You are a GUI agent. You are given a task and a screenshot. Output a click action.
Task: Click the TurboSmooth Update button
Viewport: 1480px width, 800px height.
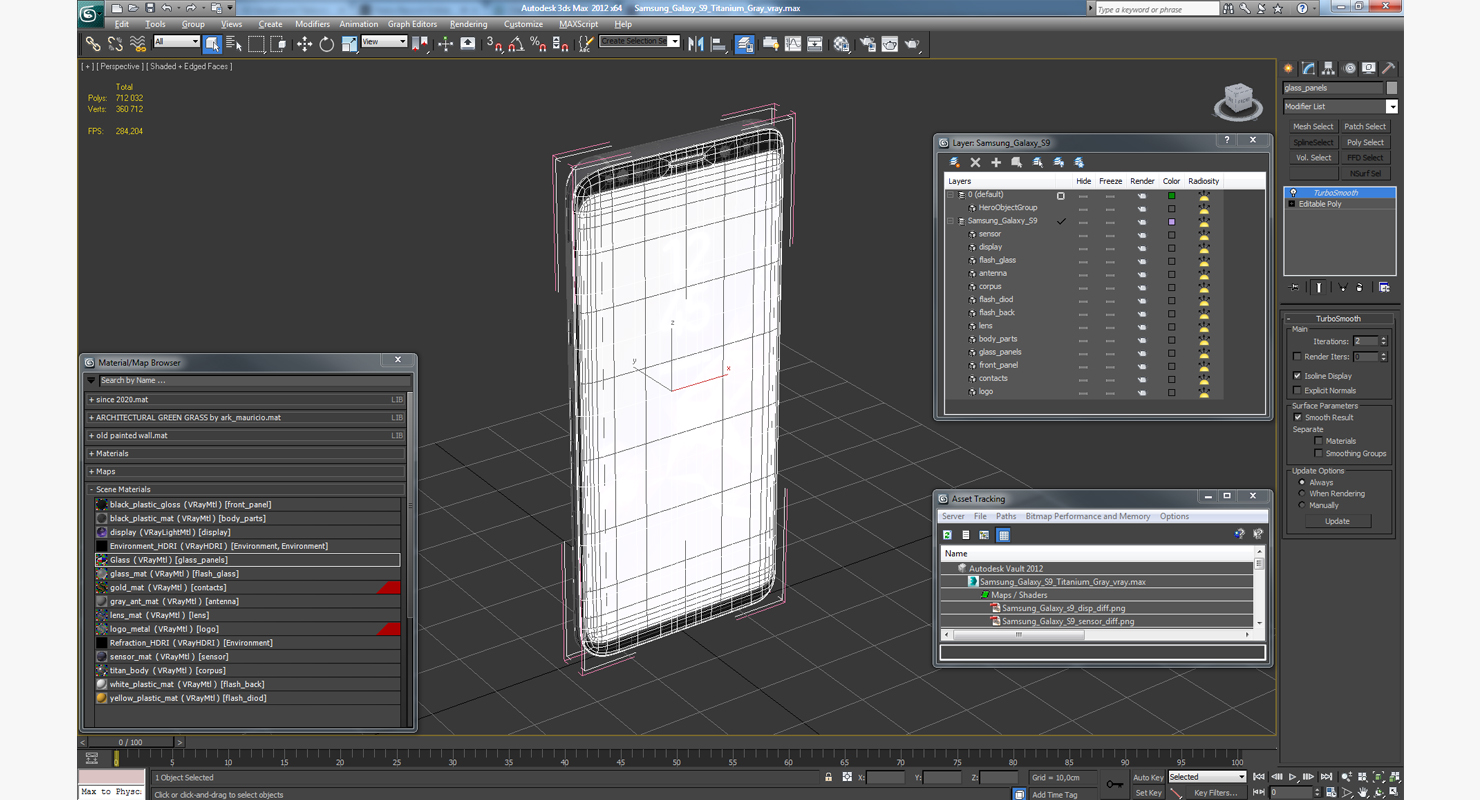tap(1337, 521)
